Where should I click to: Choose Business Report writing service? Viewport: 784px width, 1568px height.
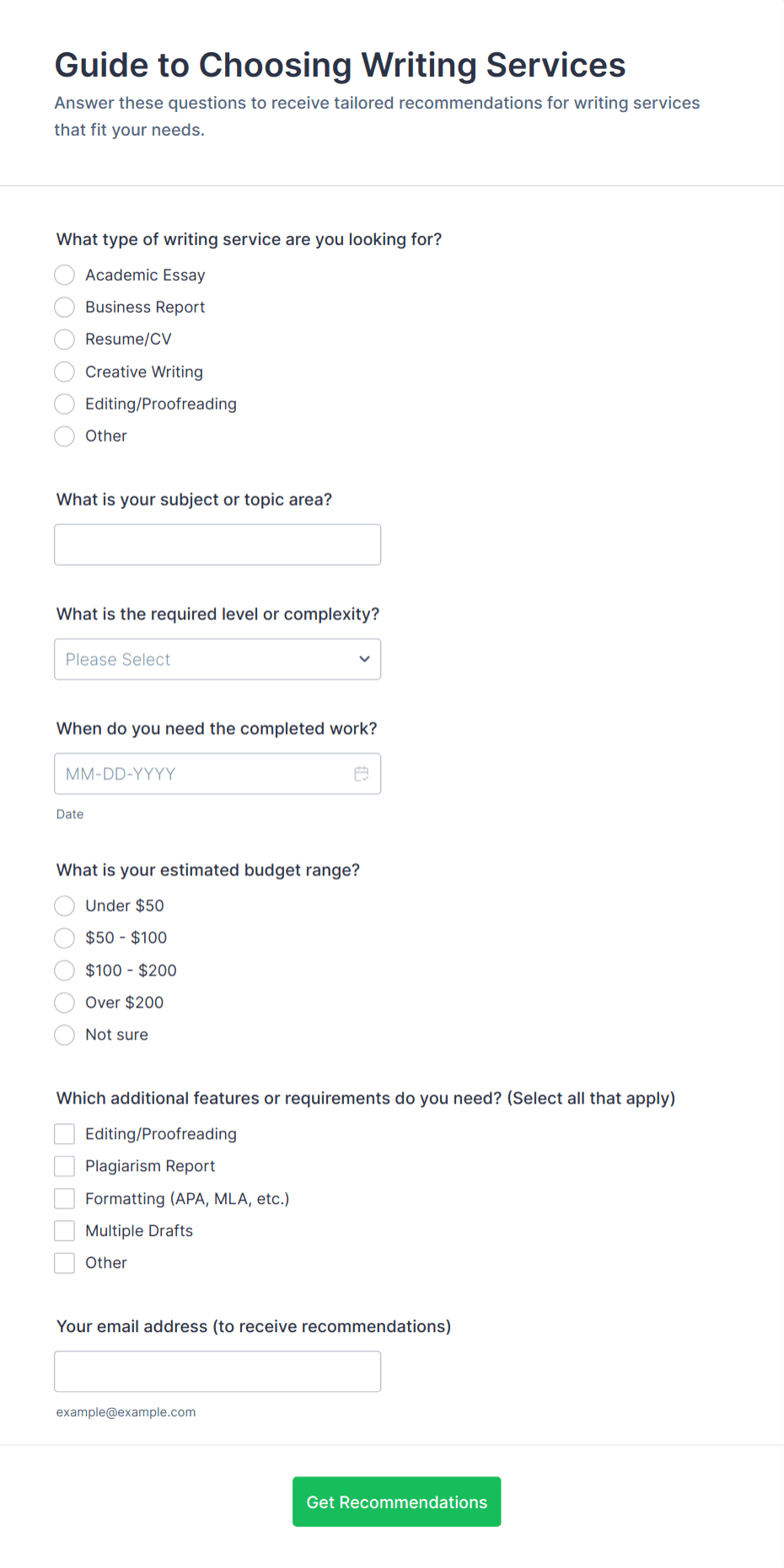click(64, 307)
